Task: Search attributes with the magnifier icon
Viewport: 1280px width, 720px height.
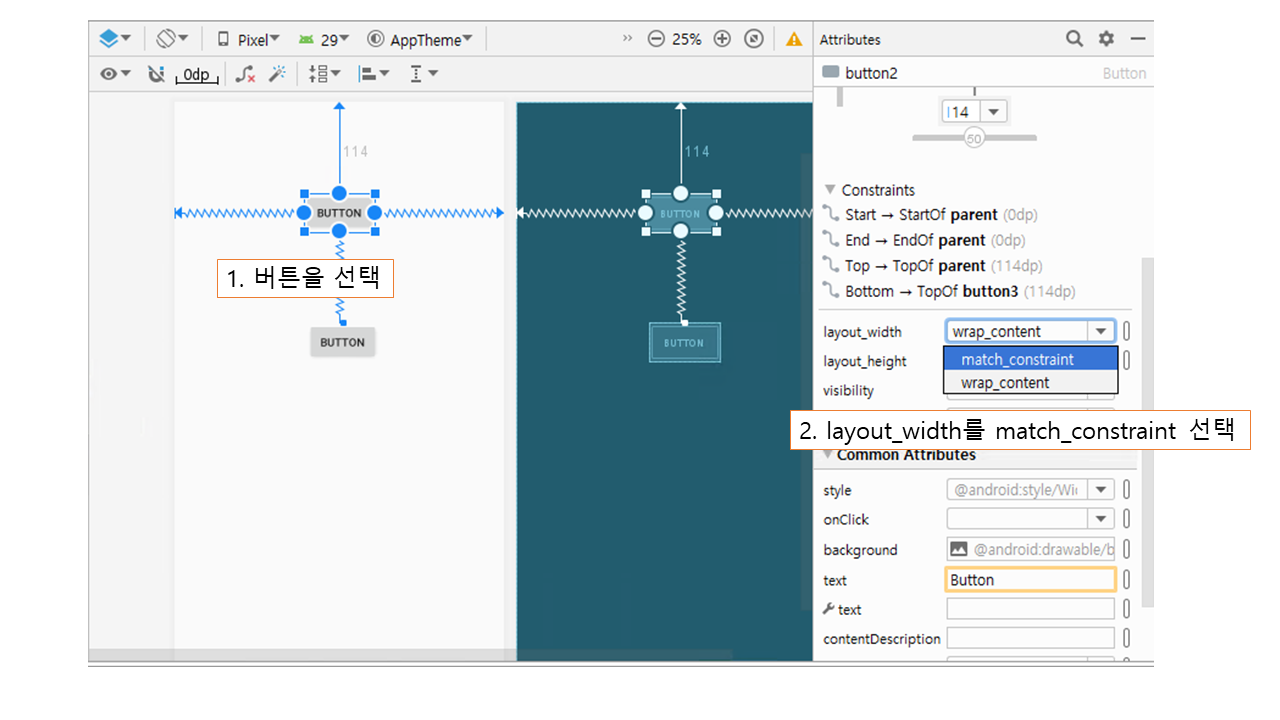Action: coord(1074,39)
